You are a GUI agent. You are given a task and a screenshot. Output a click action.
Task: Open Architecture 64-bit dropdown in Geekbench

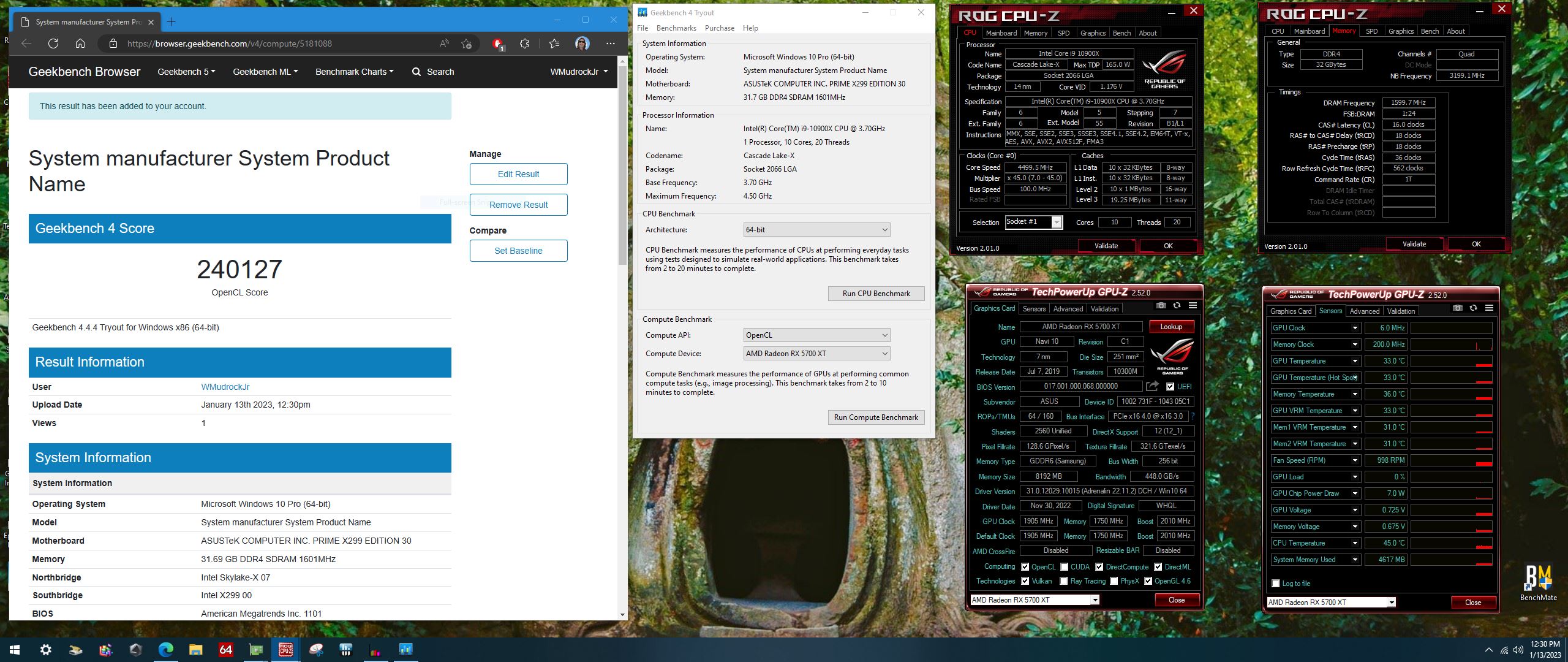816,230
